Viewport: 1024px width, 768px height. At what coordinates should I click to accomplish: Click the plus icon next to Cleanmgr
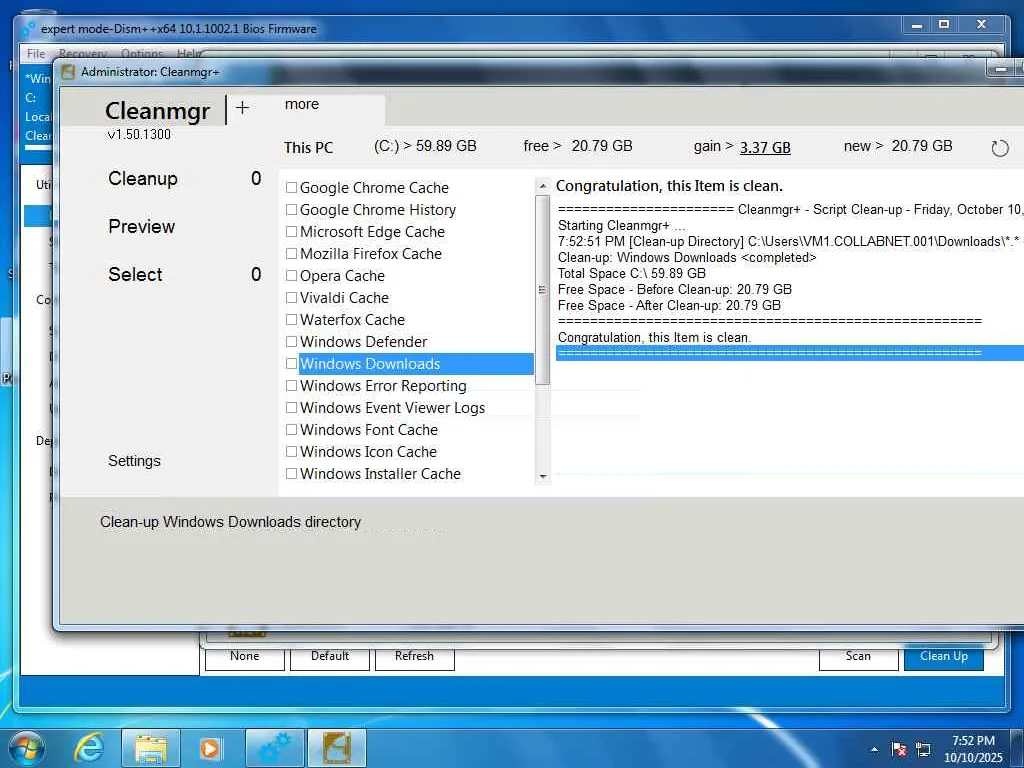coord(242,108)
